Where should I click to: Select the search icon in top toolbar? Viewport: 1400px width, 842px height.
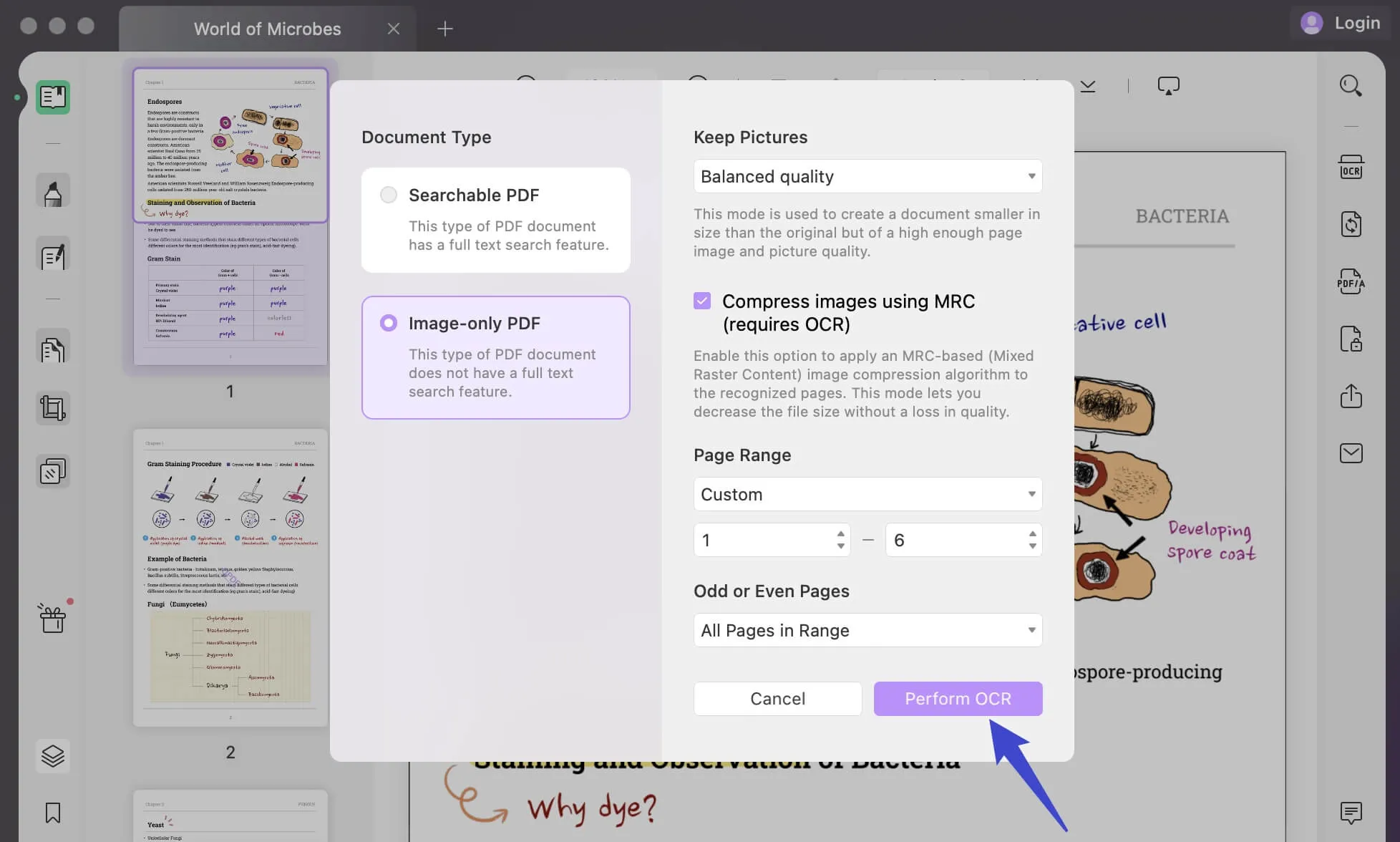pyautogui.click(x=1351, y=85)
